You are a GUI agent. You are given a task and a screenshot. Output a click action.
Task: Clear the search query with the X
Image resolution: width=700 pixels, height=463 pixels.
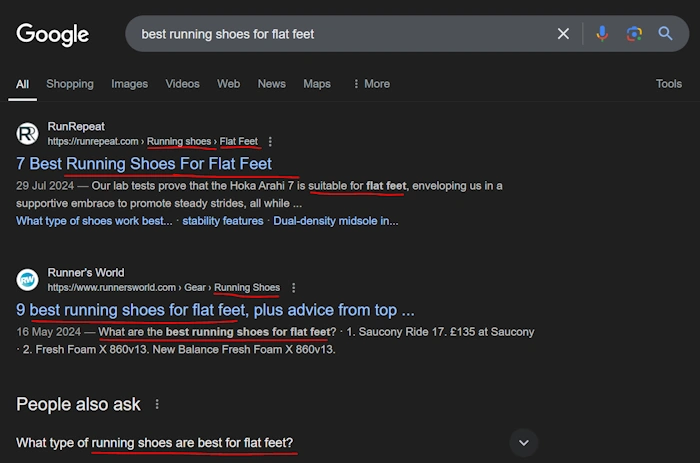[563, 33]
